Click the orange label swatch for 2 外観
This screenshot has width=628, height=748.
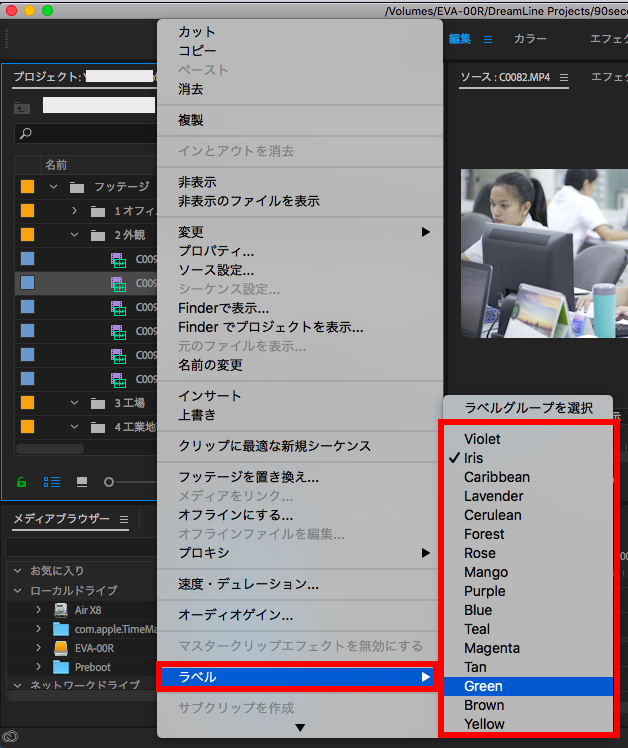27,235
